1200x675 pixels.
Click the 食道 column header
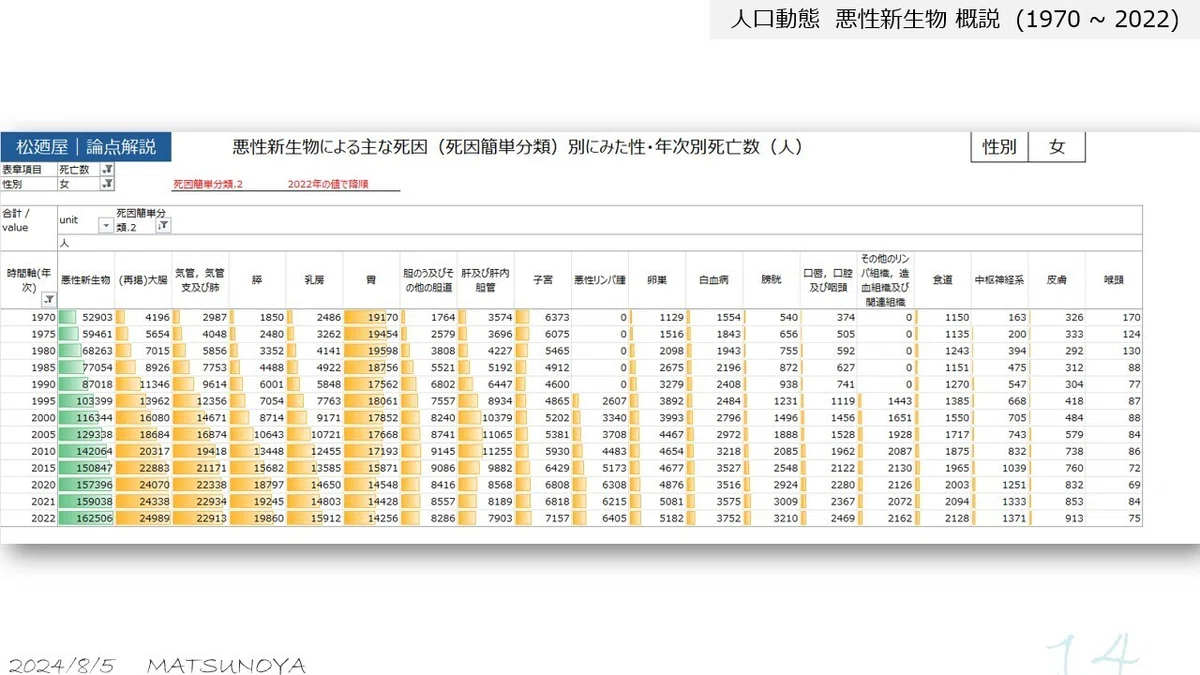pos(942,281)
